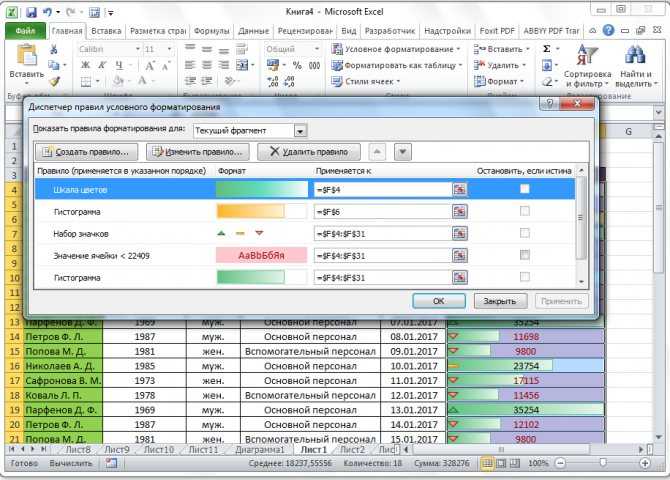670x480 pixels.
Task: Click the green Шкала цветов format preview
Action: (262, 189)
